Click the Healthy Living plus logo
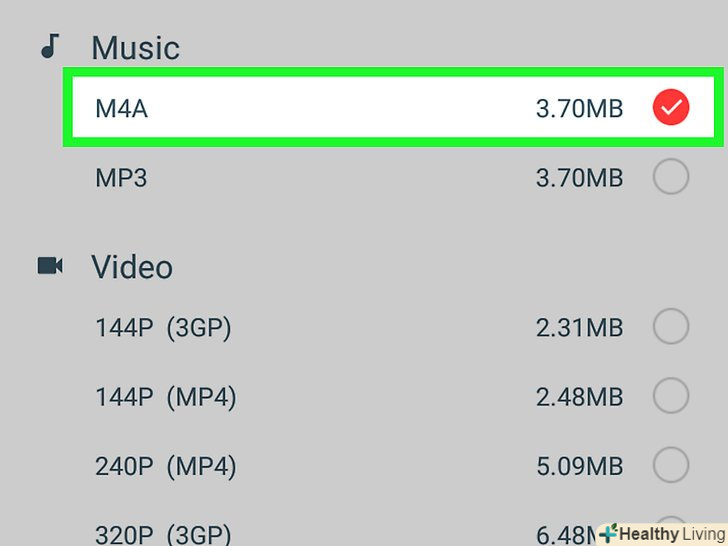The width and height of the screenshot is (728, 546). tap(607, 532)
